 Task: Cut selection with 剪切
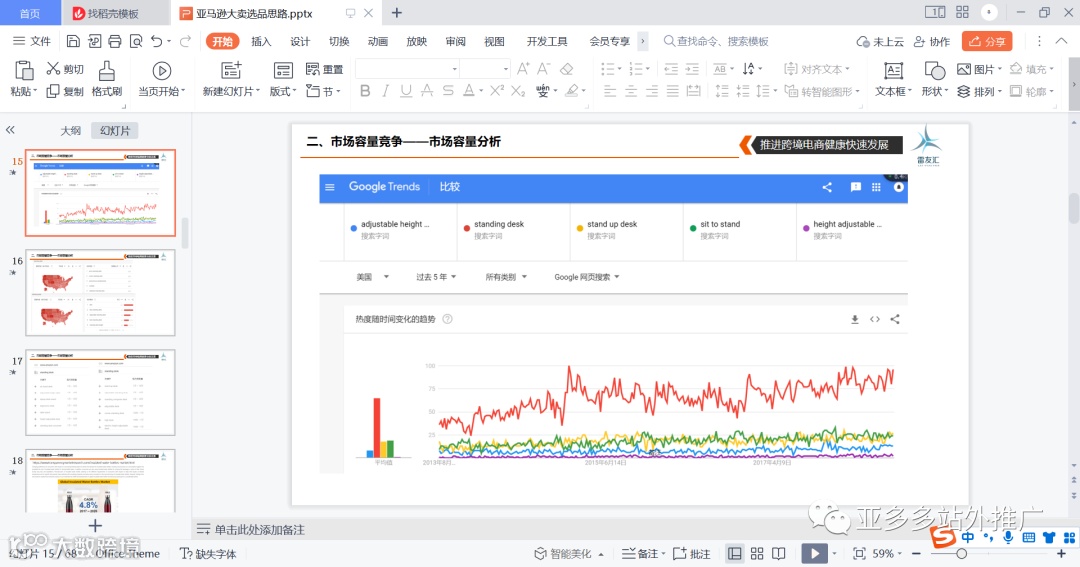(x=65, y=69)
